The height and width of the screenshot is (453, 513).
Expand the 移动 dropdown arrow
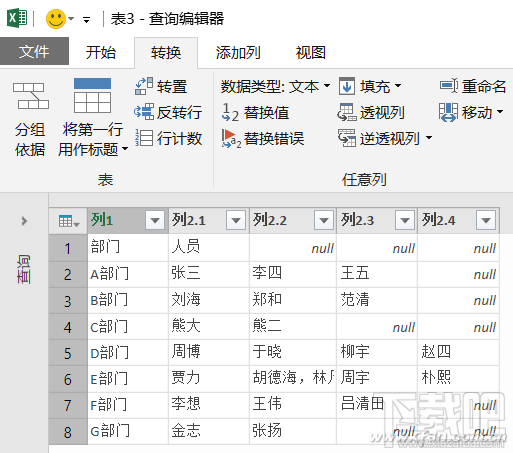[500, 111]
